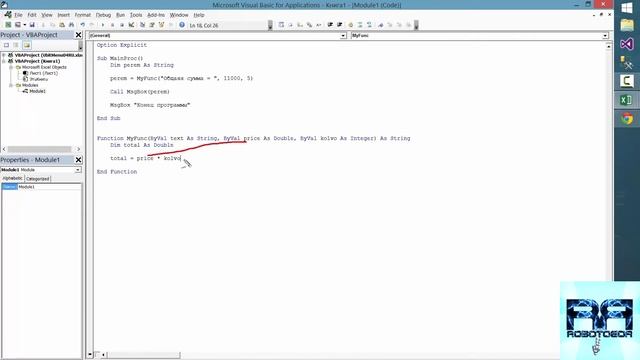
Task: Open Find with the binoculars icon
Action: pos(71,25)
